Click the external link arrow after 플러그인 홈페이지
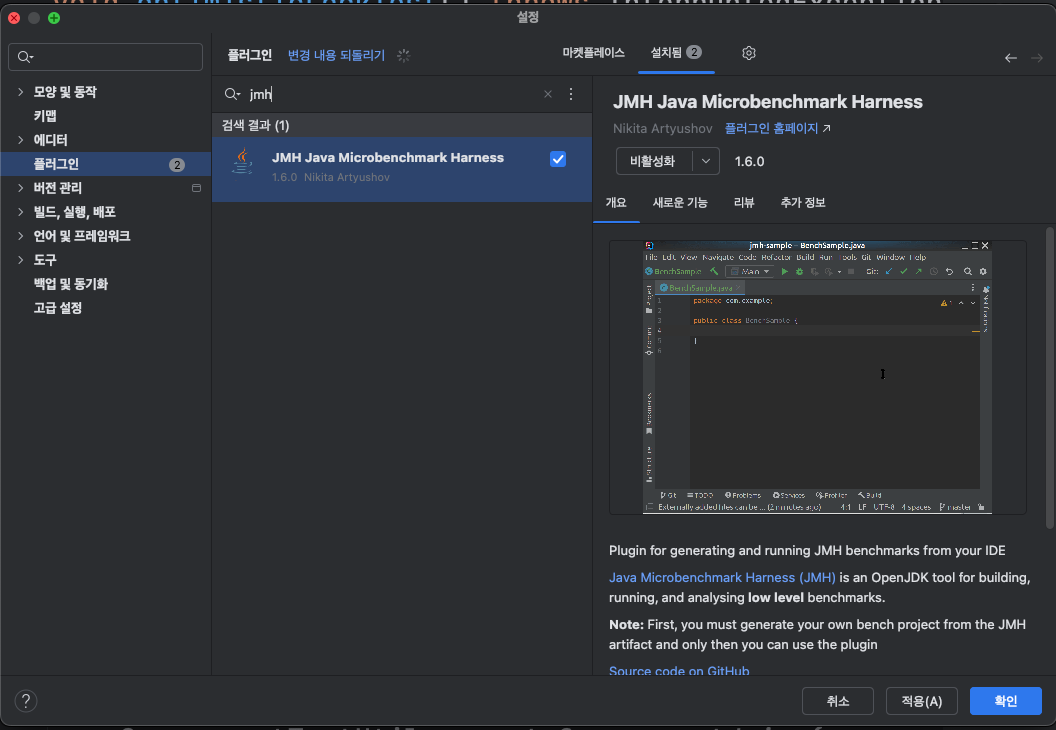1056x730 pixels. point(826,128)
